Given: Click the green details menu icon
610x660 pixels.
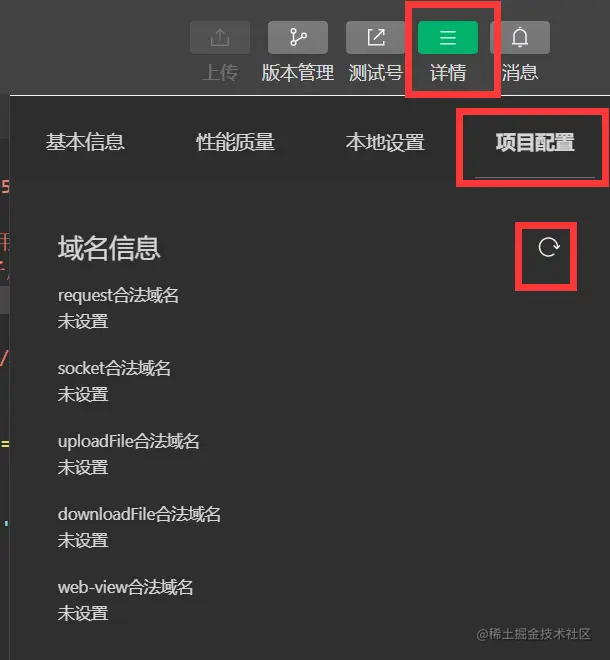Looking at the screenshot, I should coord(448,37).
